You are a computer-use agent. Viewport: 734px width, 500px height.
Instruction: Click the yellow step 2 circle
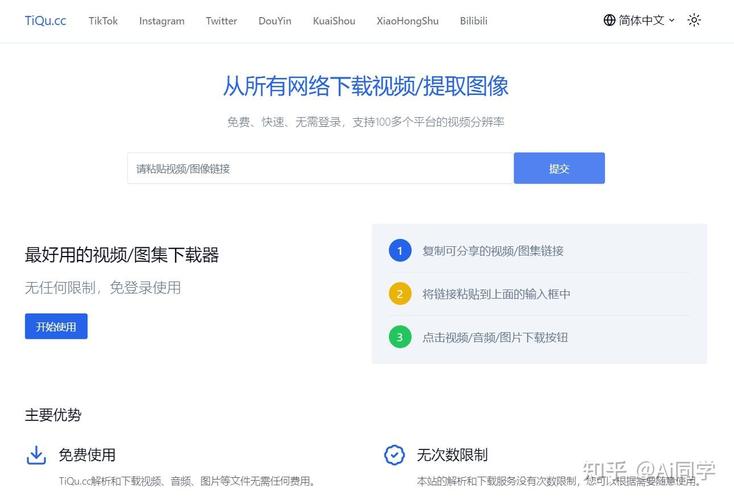coord(400,294)
